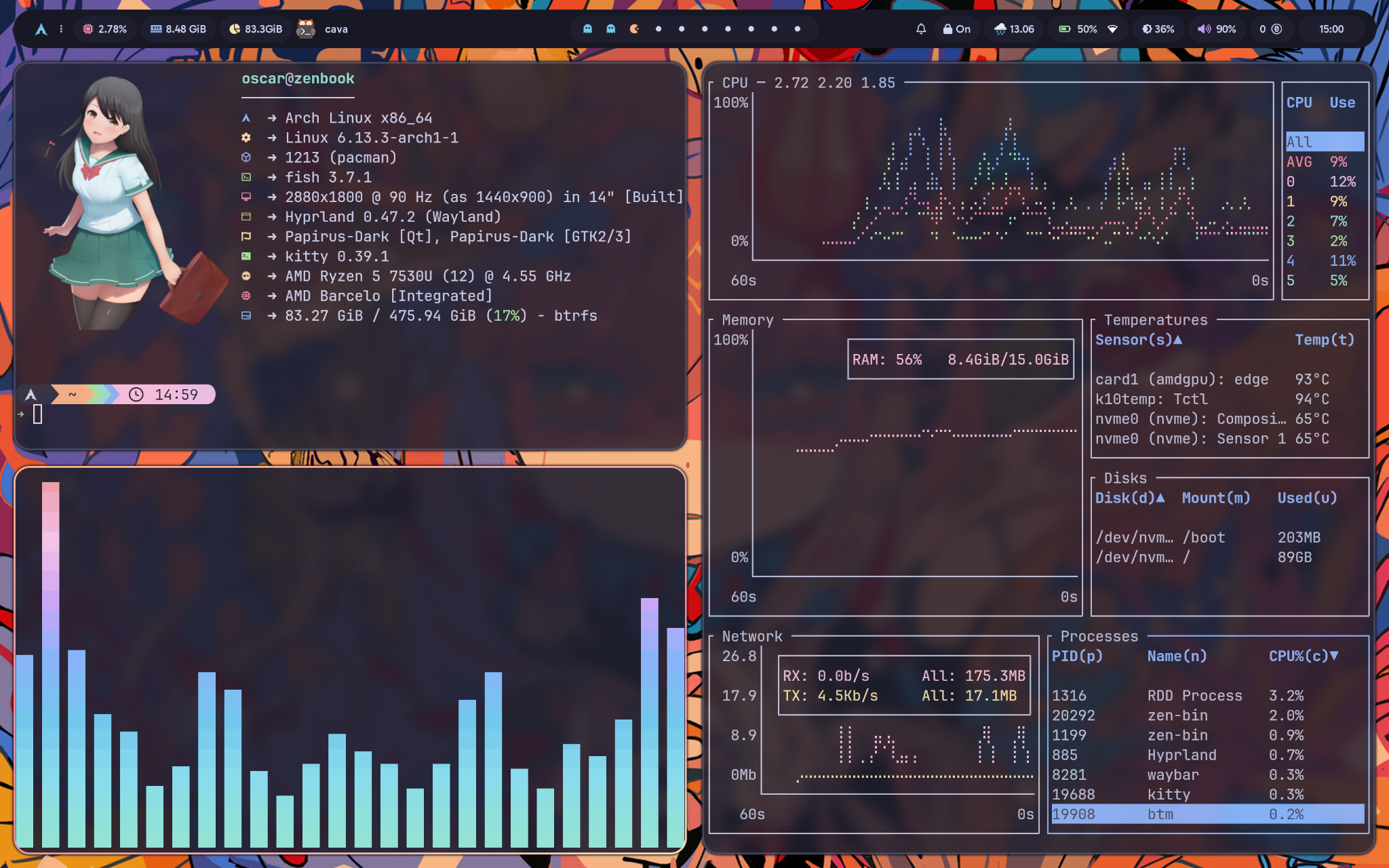Open the Wi-Fi network icon

pos(1112,29)
